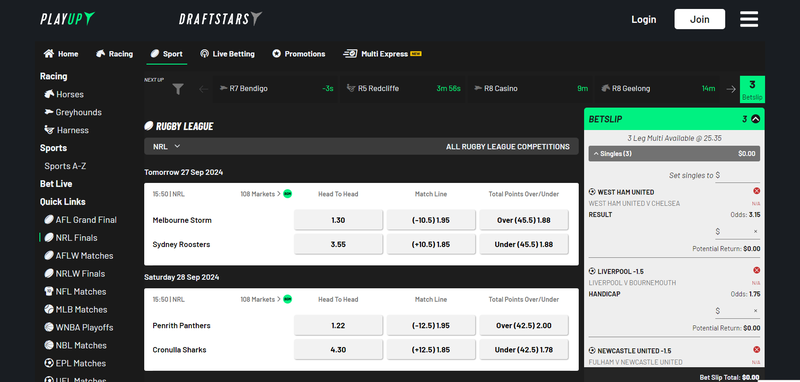This screenshot has height=382, width=800.
Task: Open Bet Live in the sidebar
Action: 56,184
